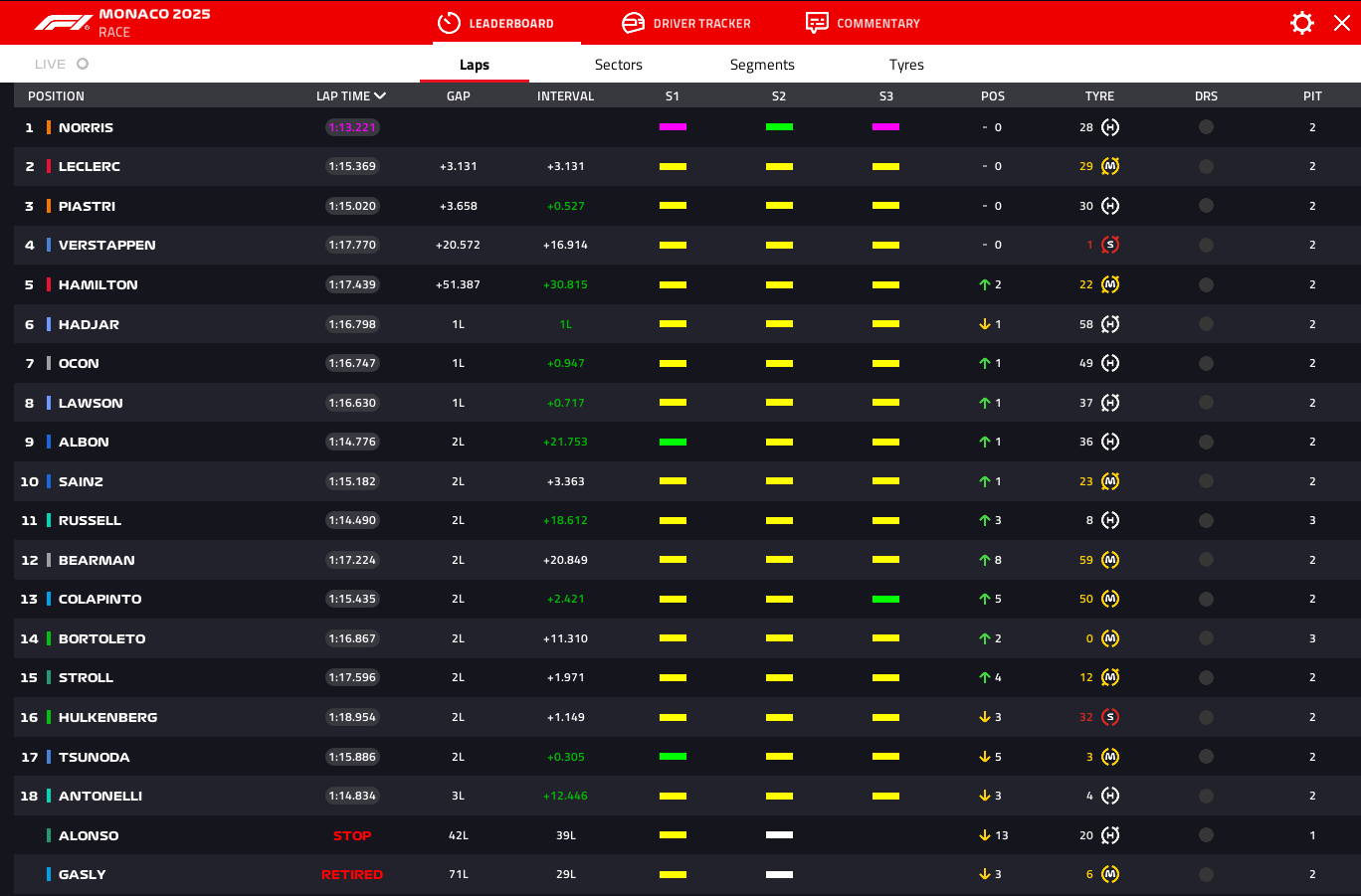Click Alonso position-lost down arrow

coord(984,835)
